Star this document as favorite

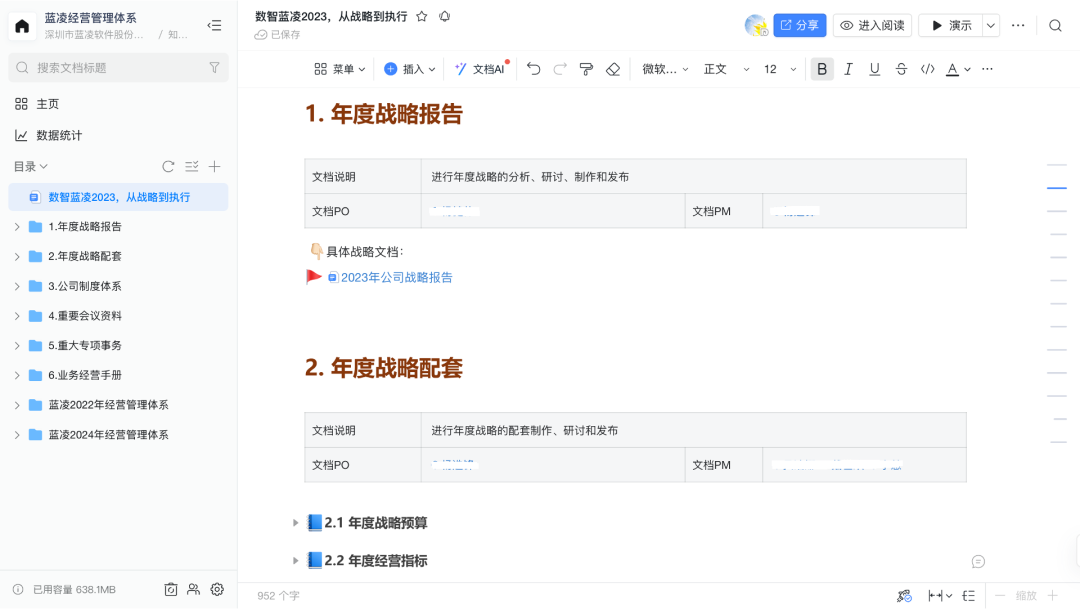pos(422,16)
